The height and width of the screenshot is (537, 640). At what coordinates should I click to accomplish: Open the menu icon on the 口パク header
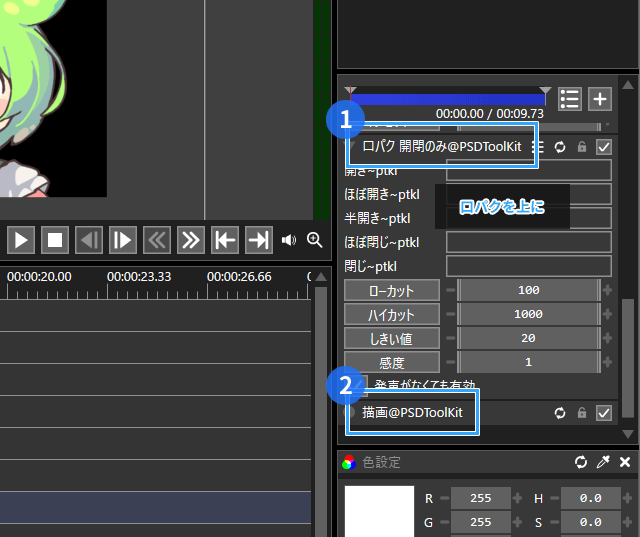point(539,147)
